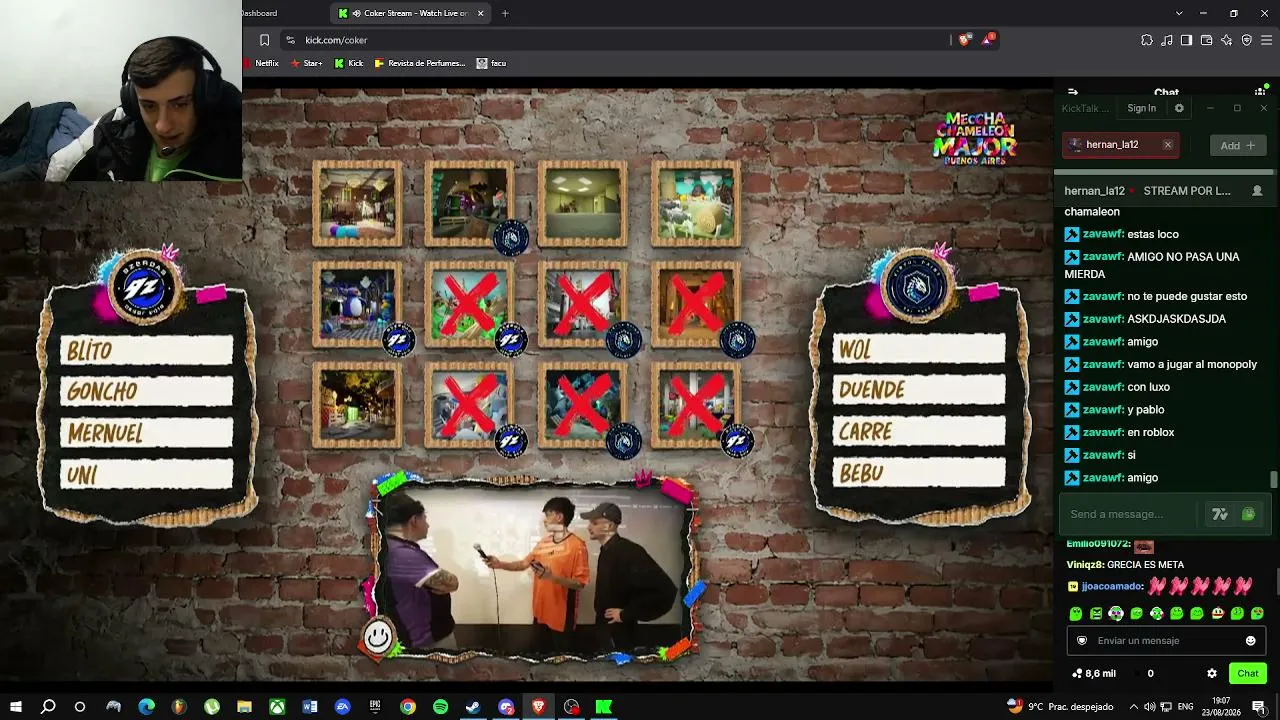The width and height of the screenshot is (1280, 720).
Task: Open the emoji picker in Kick chat input
Action: (x=1250, y=641)
